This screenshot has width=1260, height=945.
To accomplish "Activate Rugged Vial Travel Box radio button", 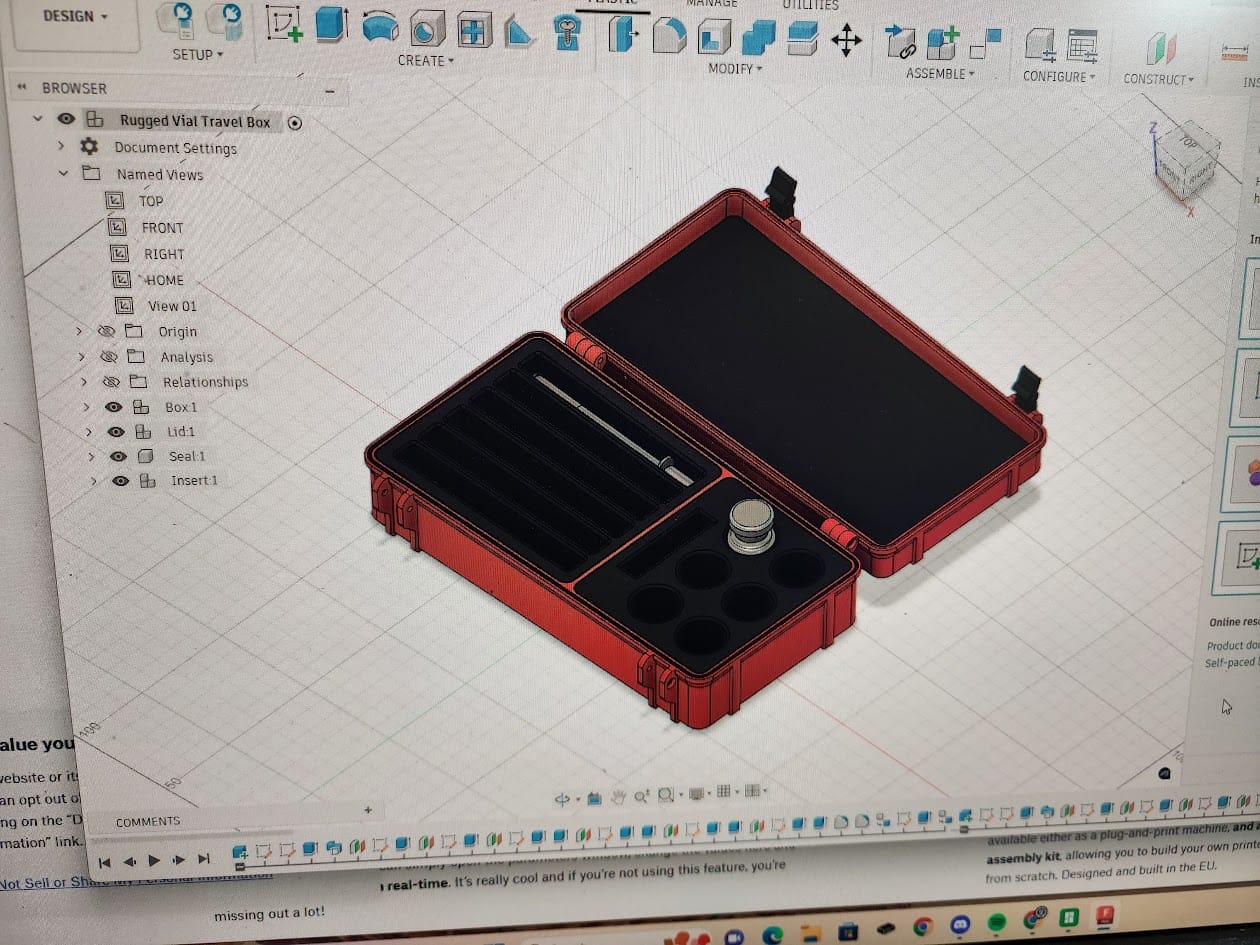I will pyautogui.click(x=295, y=123).
